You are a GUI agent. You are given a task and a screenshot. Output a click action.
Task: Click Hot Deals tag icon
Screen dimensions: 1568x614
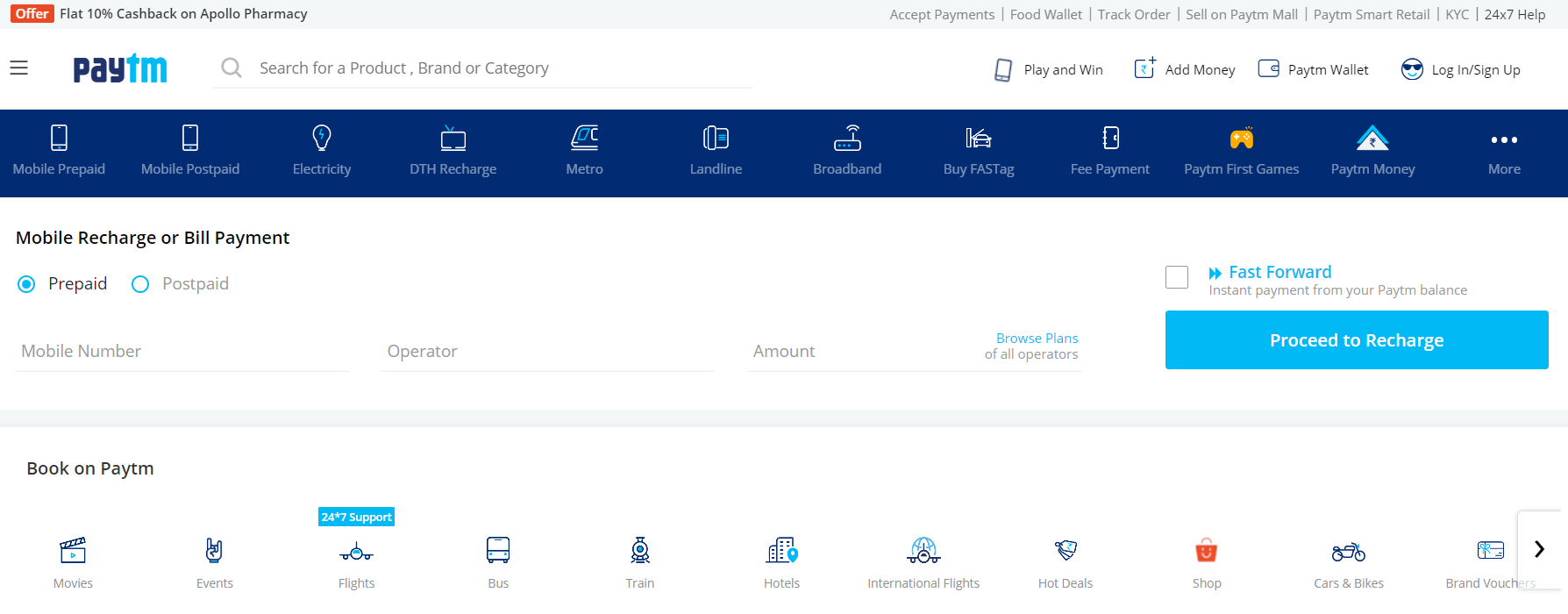[1066, 550]
